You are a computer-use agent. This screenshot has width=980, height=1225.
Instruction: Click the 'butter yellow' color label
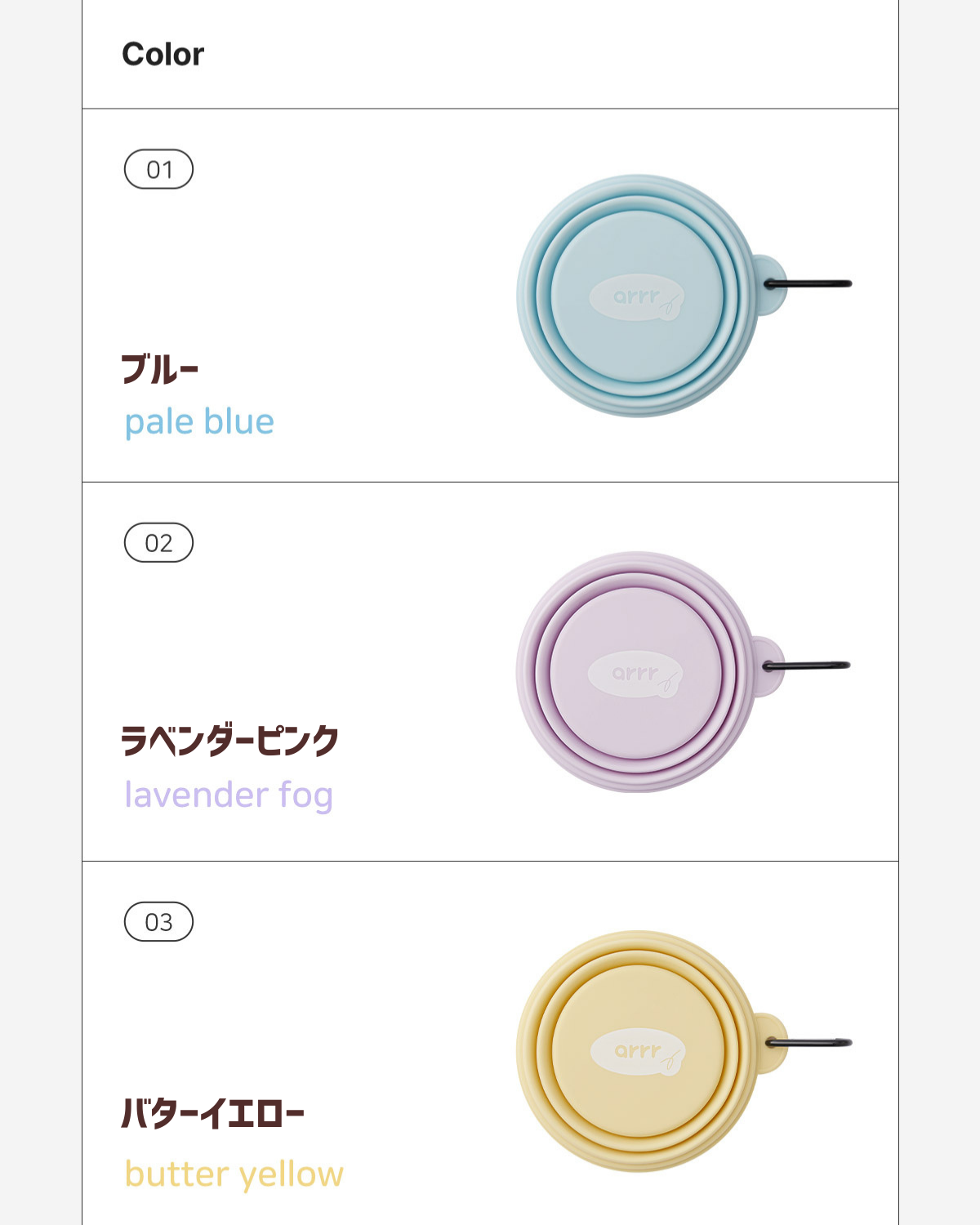[234, 1174]
